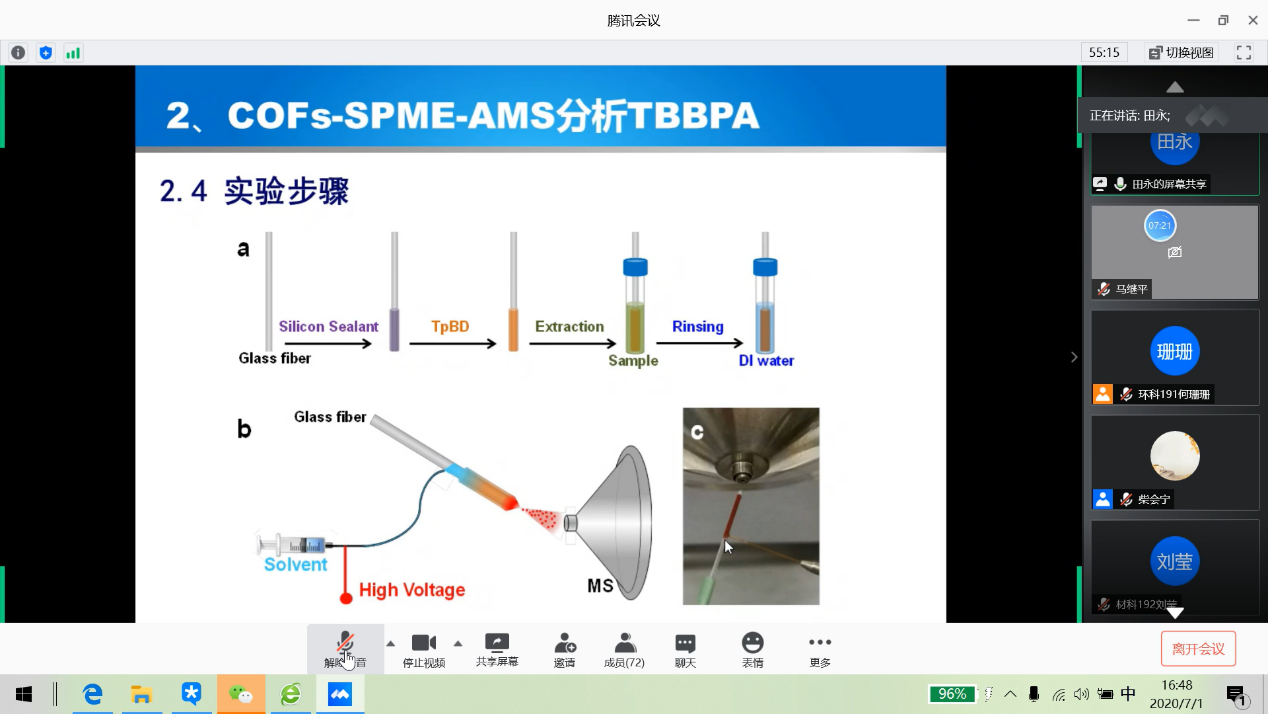This screenshot has width=1268, height=714.
Task: Stop video with 停止视频 button
Action: 424,648
